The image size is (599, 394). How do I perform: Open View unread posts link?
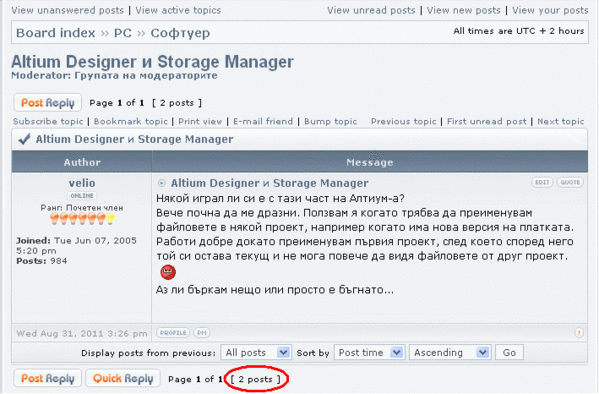coord(371,10)
